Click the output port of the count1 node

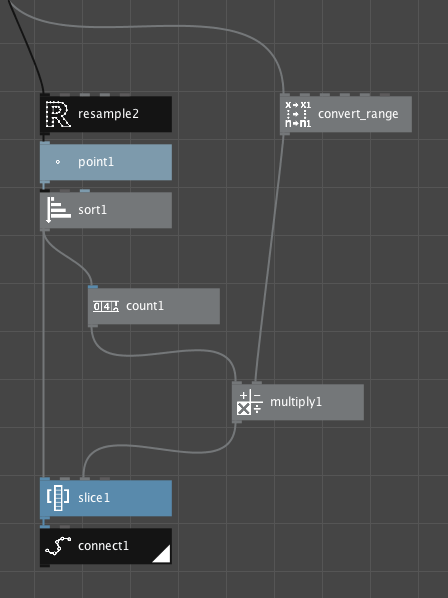pos(93,326)
